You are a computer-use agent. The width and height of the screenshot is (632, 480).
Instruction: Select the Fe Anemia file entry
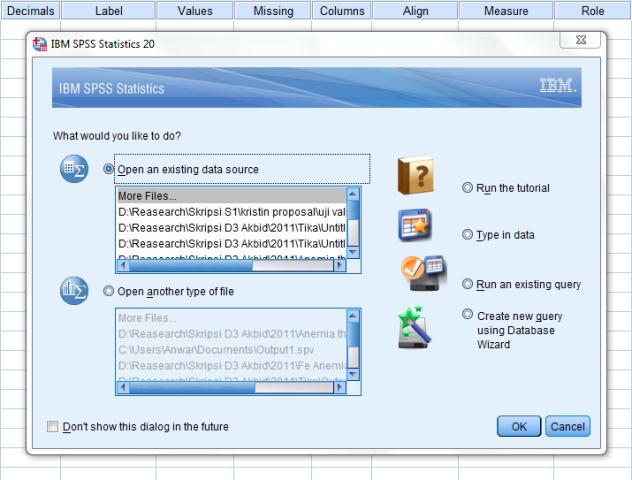(x=231, y=365)
